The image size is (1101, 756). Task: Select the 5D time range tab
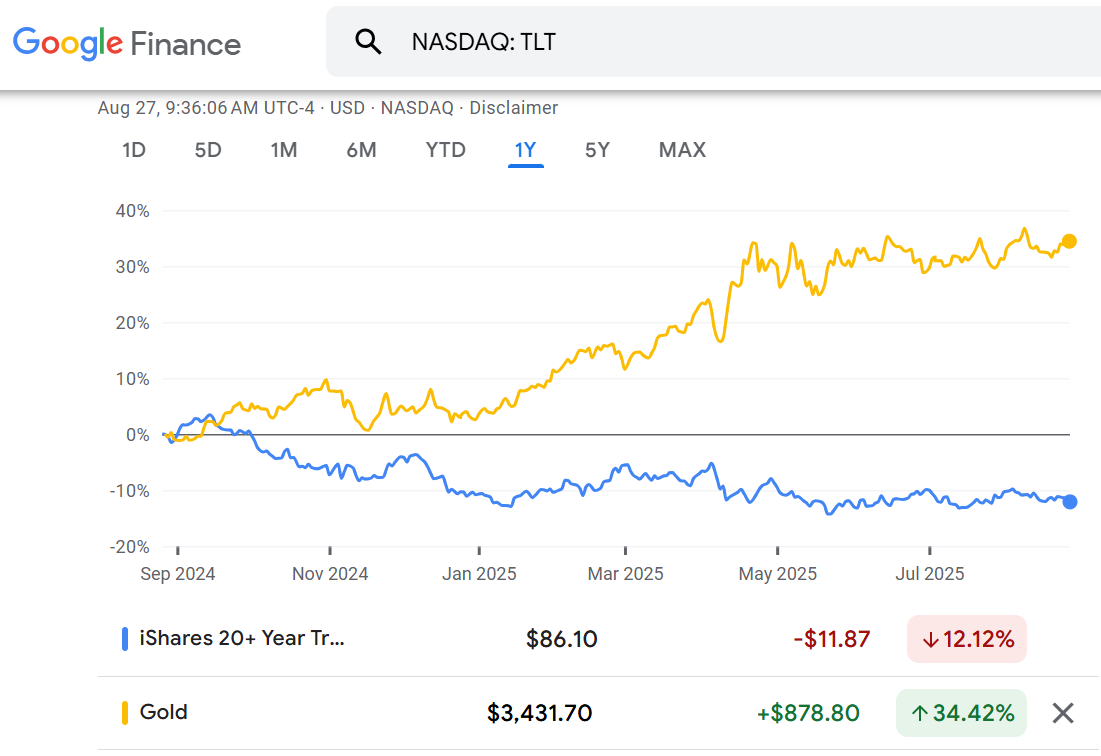click(208, 150)
